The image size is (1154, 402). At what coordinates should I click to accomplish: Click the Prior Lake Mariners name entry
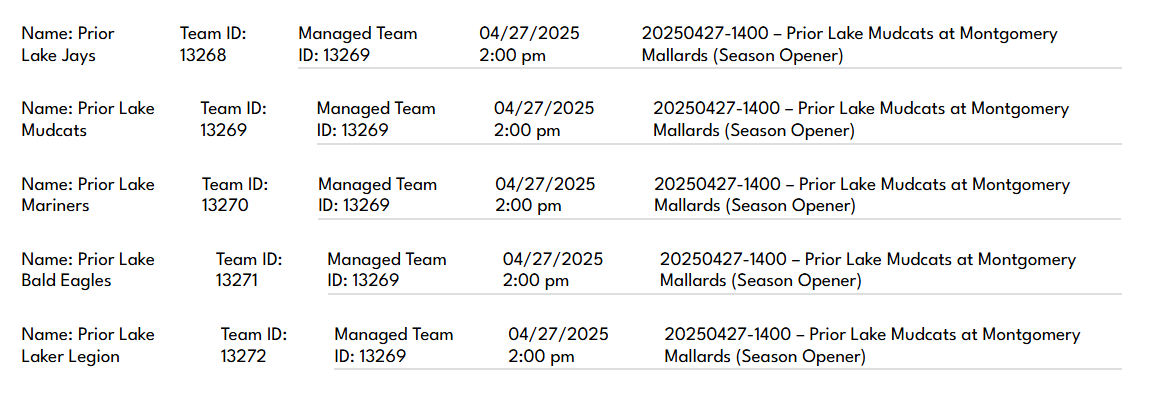tap(88, 194)
